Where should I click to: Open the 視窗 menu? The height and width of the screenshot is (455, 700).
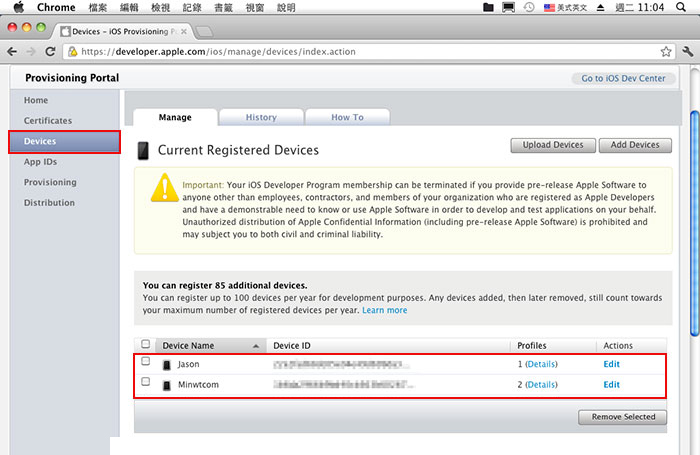tap(255, 8)
